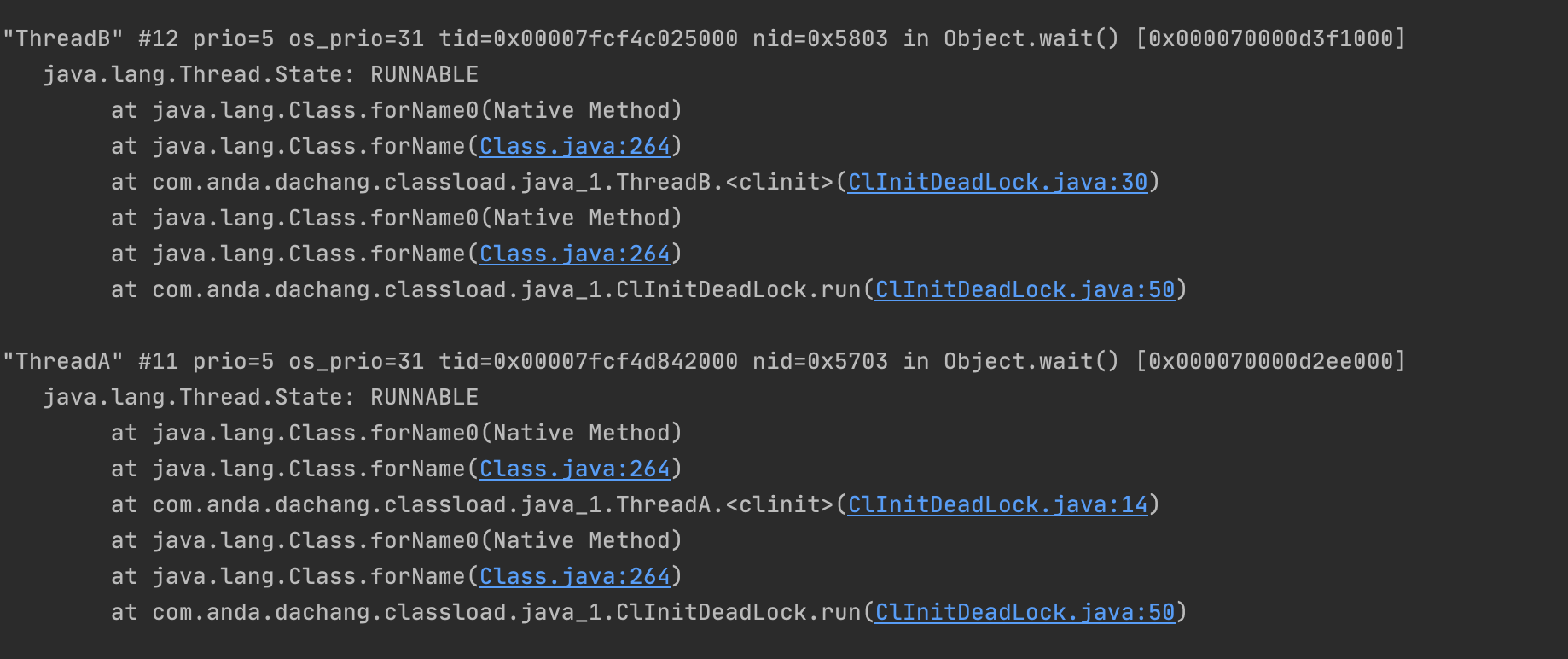The width and height of the screenshot is (1568, 659).
Task: Click the [0x000070000d3f1000] address text
Action: coord(1270,38)
